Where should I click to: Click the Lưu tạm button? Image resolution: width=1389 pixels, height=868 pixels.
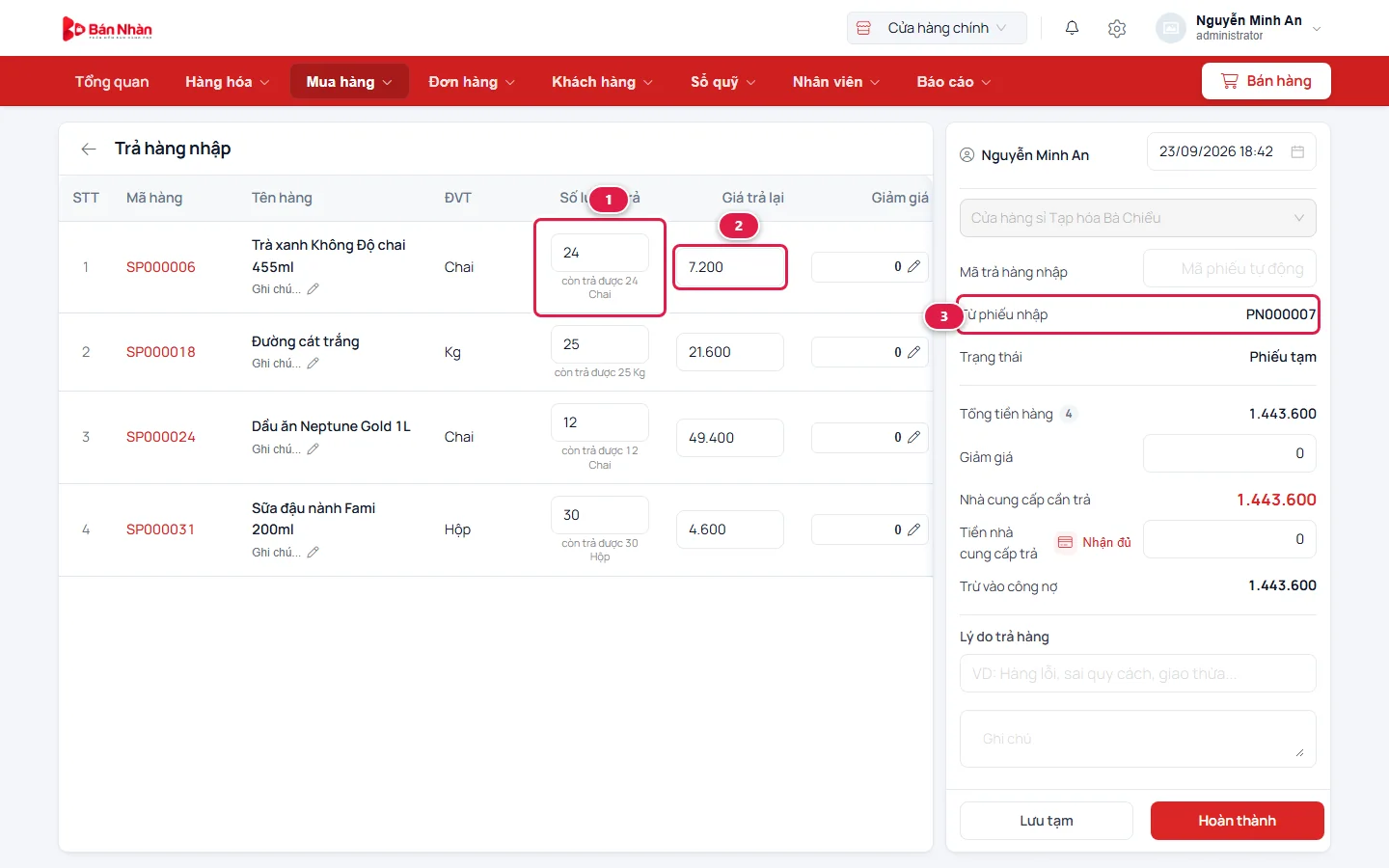[1047, 821]
